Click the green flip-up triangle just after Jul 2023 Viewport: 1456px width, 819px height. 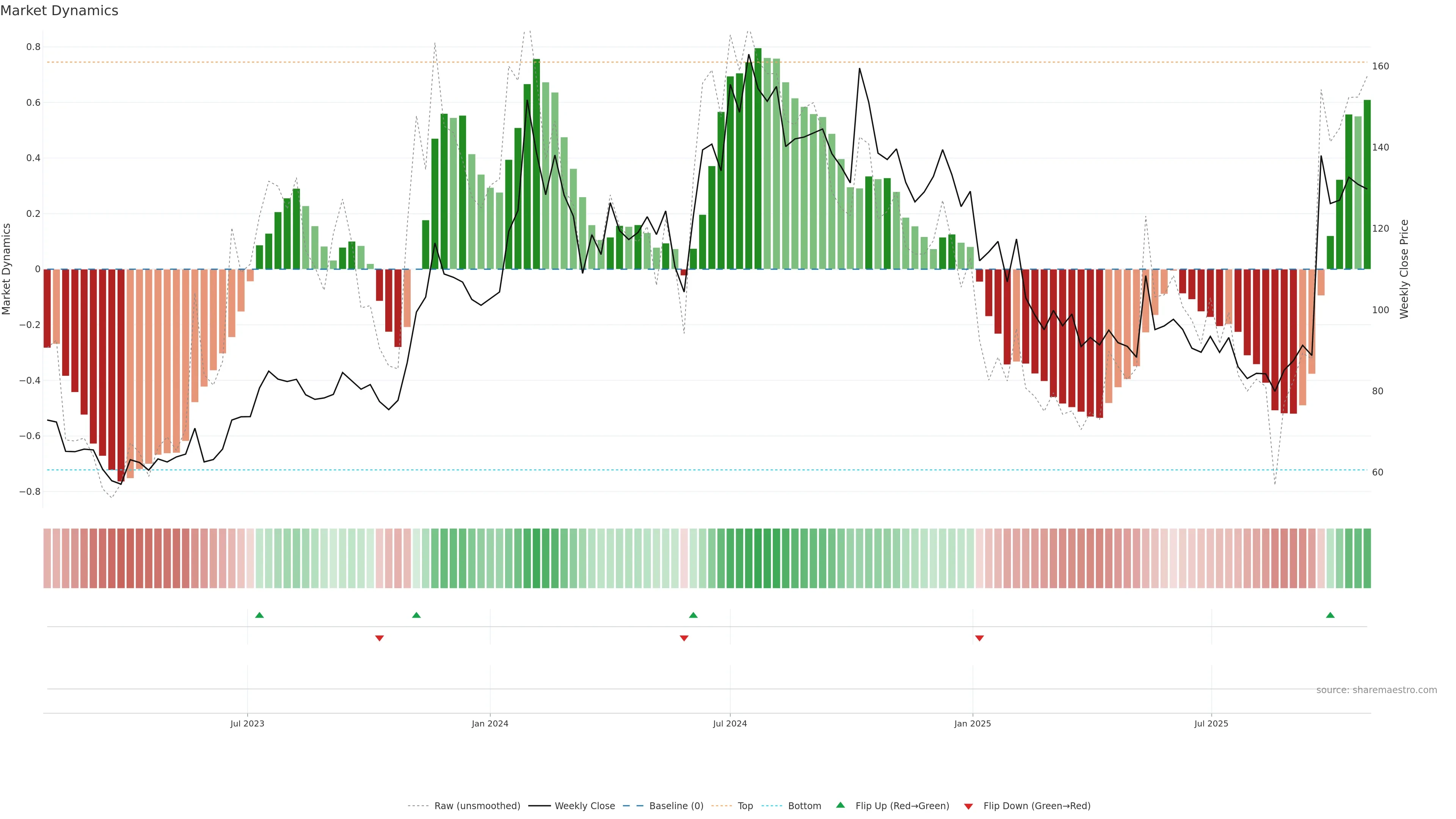click(x=259, y=615)
